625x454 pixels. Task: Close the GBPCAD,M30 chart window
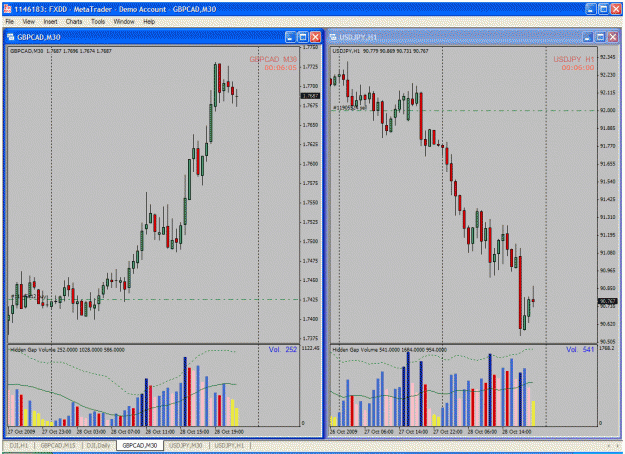[x=315, y=37]
